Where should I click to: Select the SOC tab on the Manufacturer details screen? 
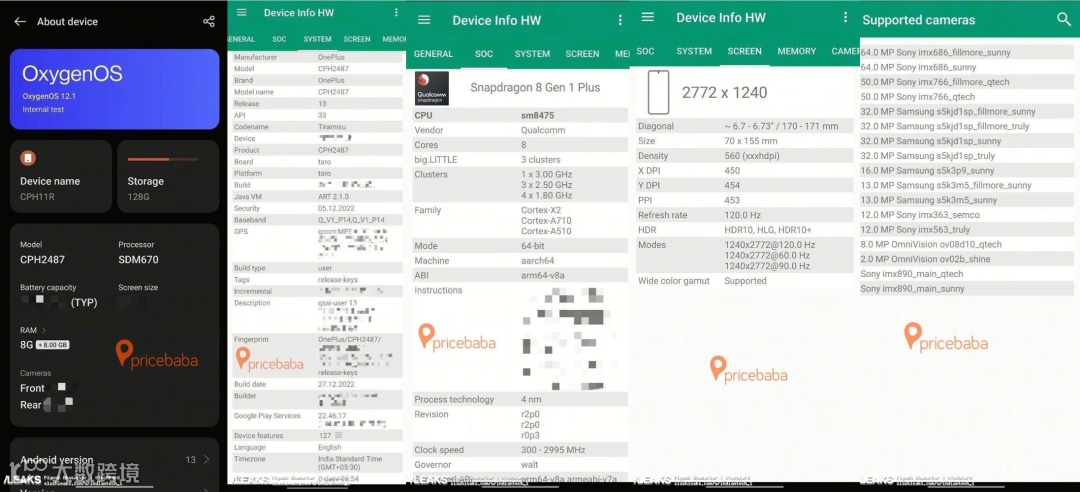coord(279,40)
